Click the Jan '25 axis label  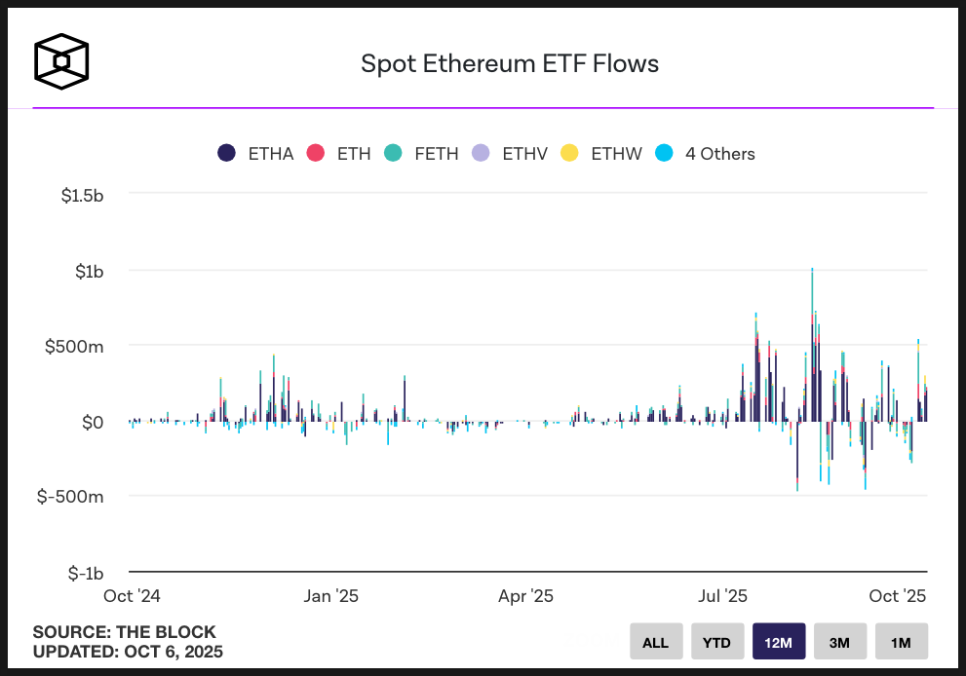[331, 596]
